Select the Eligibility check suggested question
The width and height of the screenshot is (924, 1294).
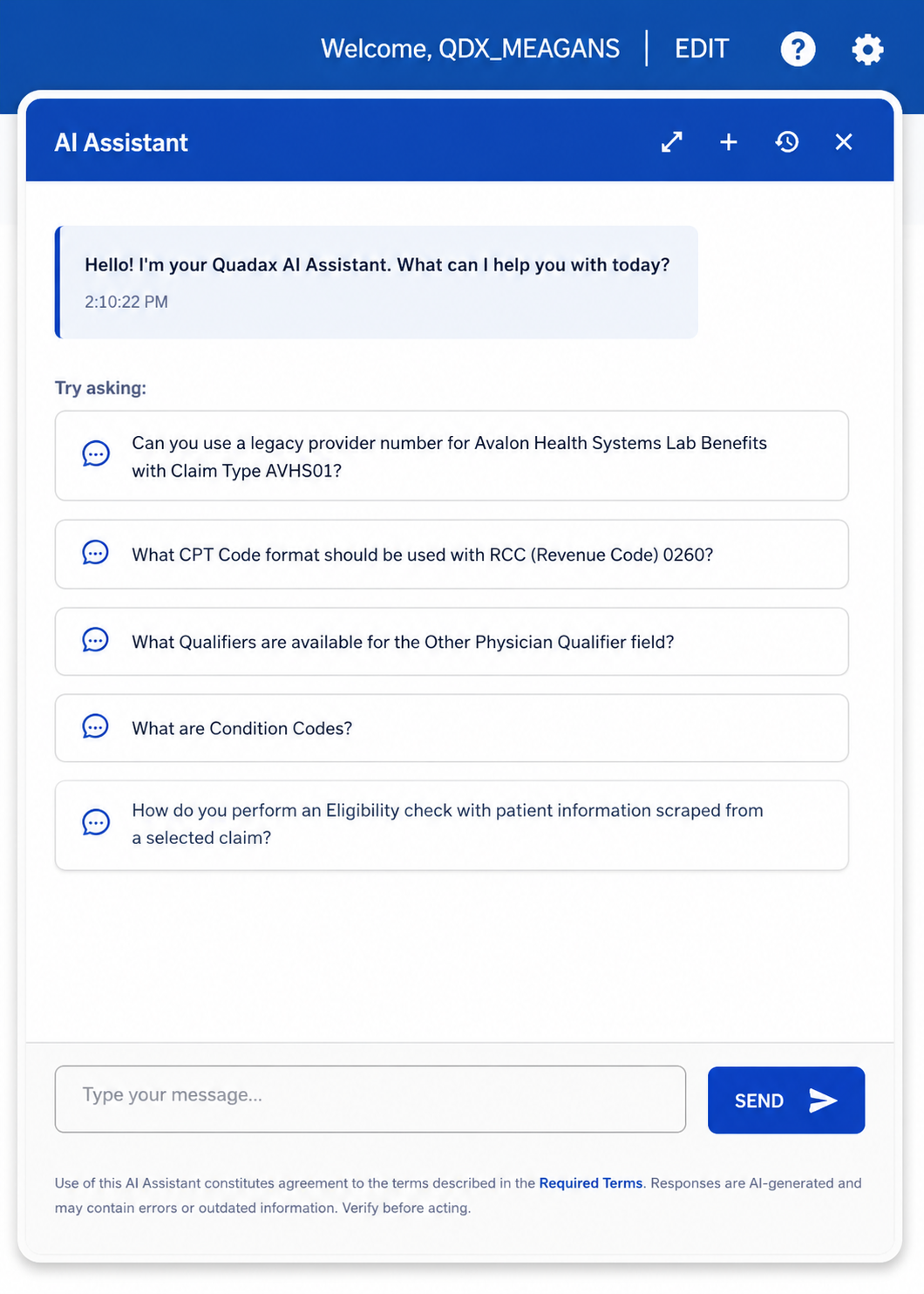452,826
